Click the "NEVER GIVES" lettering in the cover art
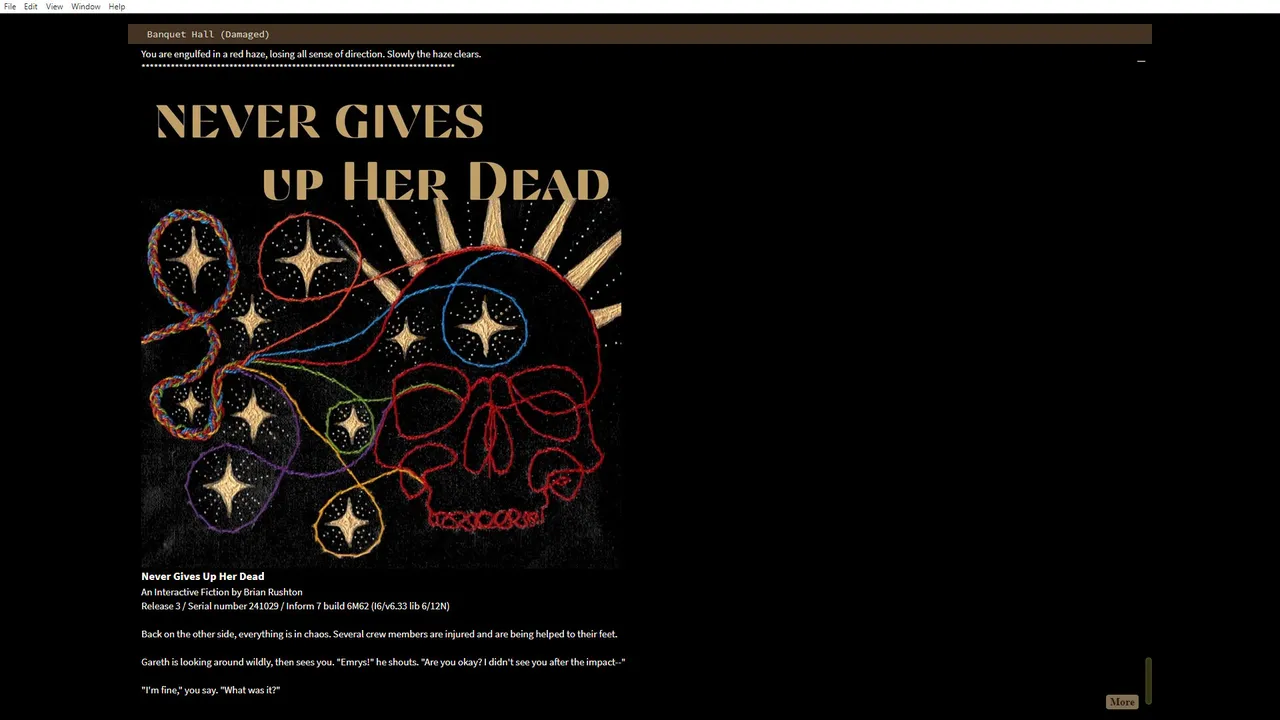 320,122
